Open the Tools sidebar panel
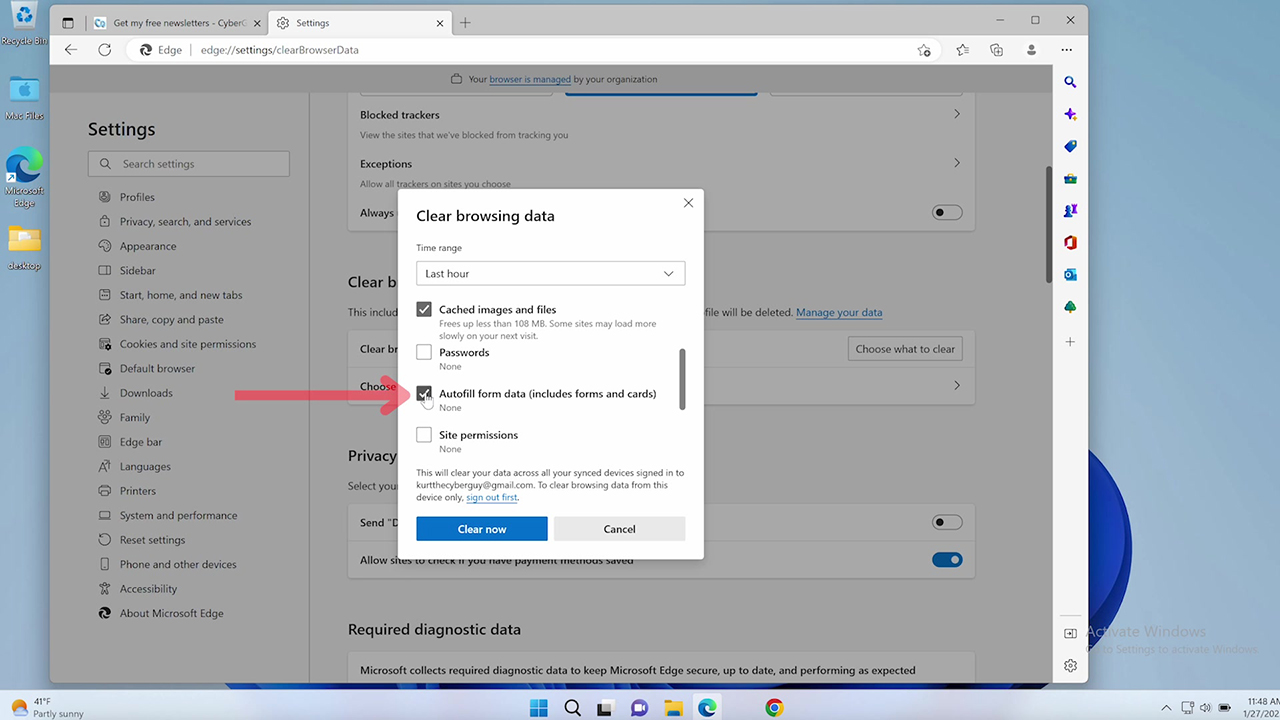Viewport: 1280px width, 720px height. 1070,178
